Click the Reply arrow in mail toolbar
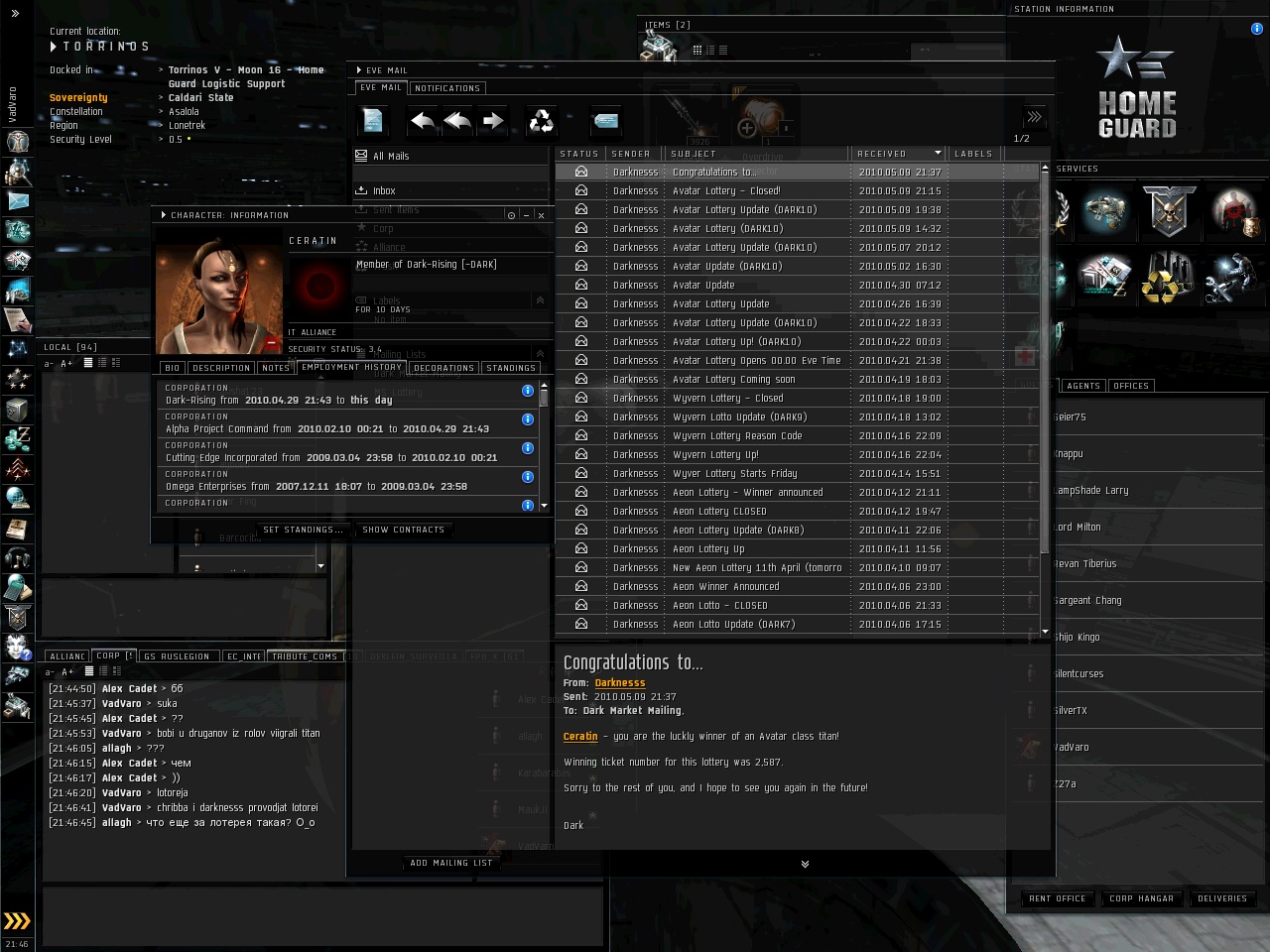Image resolution: width=1270 pixels, height=952 pixels. (423, 121)
